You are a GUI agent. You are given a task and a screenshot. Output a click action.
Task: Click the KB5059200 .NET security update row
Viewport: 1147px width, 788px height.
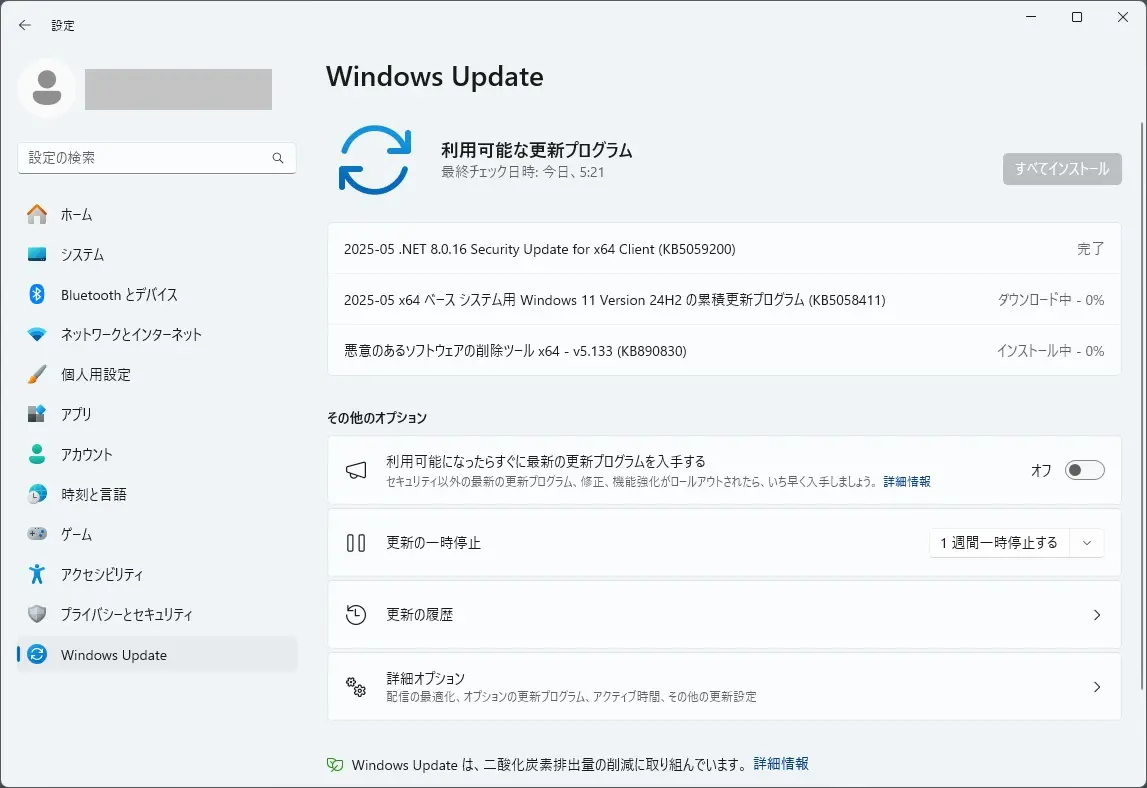point(724,249)
